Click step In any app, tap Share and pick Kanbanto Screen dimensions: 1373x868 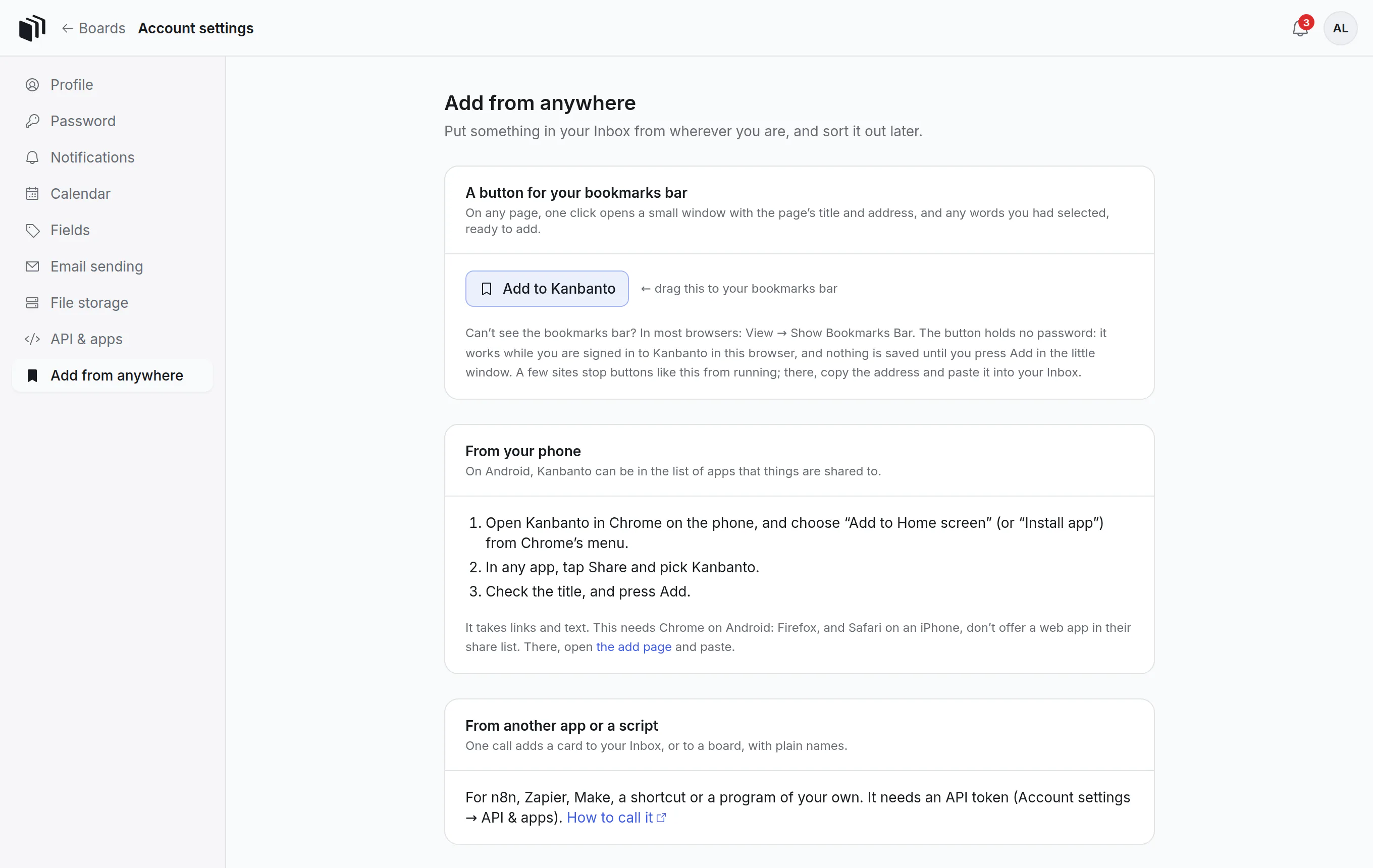[622, 568]
